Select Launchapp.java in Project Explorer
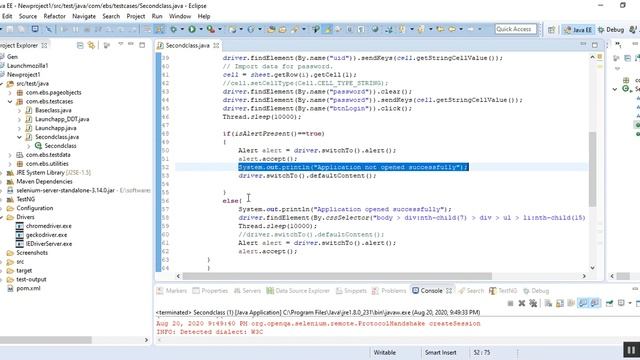The width and height of the screenshot is (640, 360). (x=56, y=128)
